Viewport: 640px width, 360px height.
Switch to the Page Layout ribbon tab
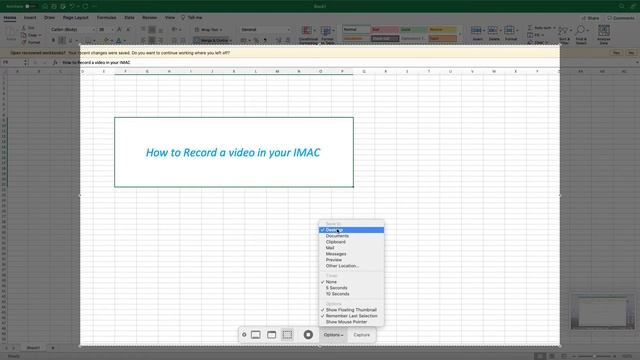[76, 18]
